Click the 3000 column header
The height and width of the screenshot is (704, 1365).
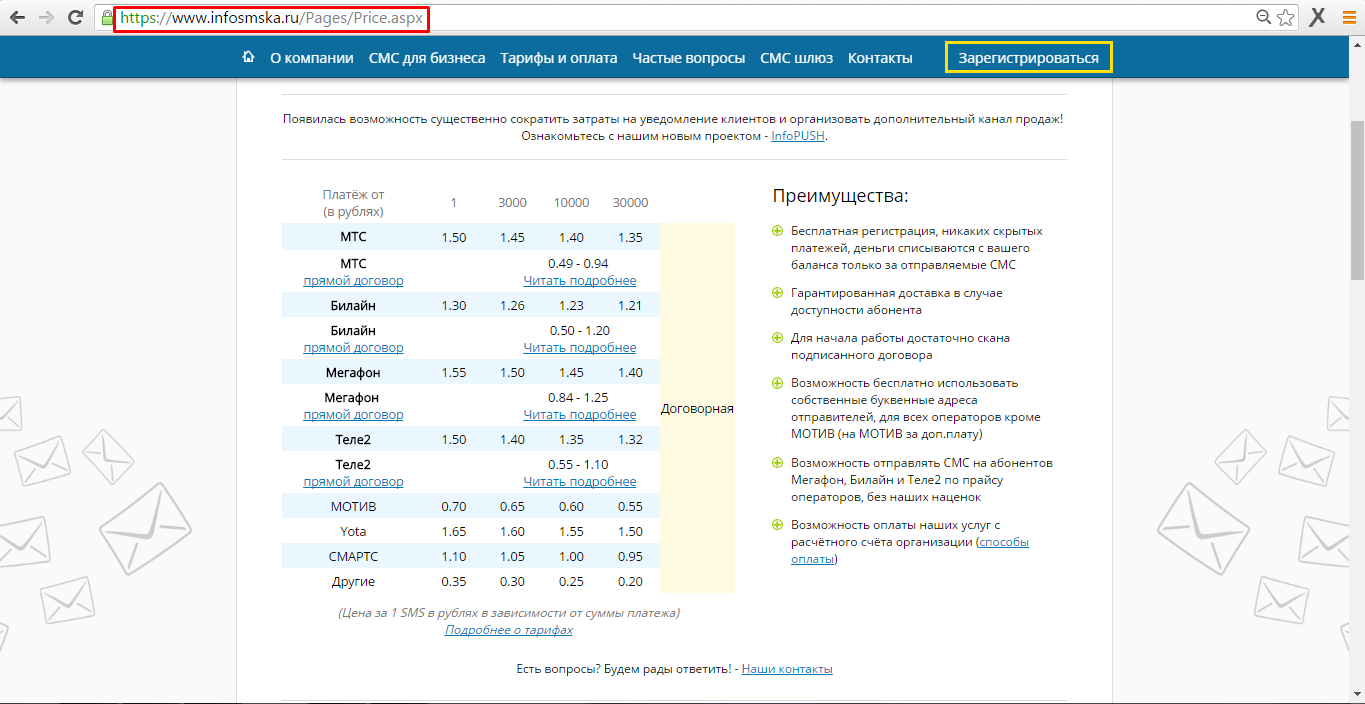(512, 203)
